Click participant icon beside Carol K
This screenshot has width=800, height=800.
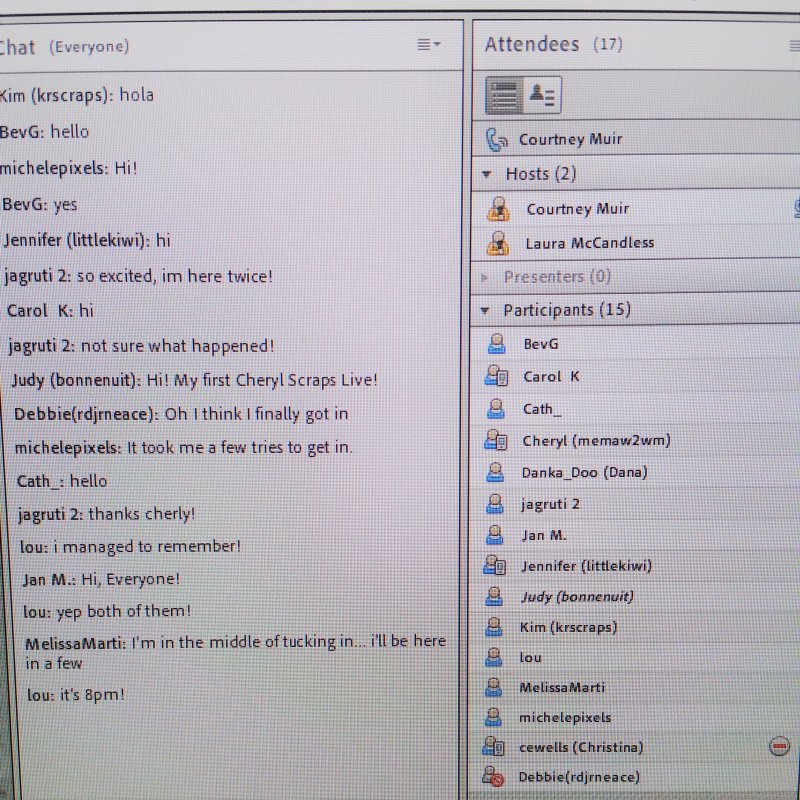(x=496, y=377)
